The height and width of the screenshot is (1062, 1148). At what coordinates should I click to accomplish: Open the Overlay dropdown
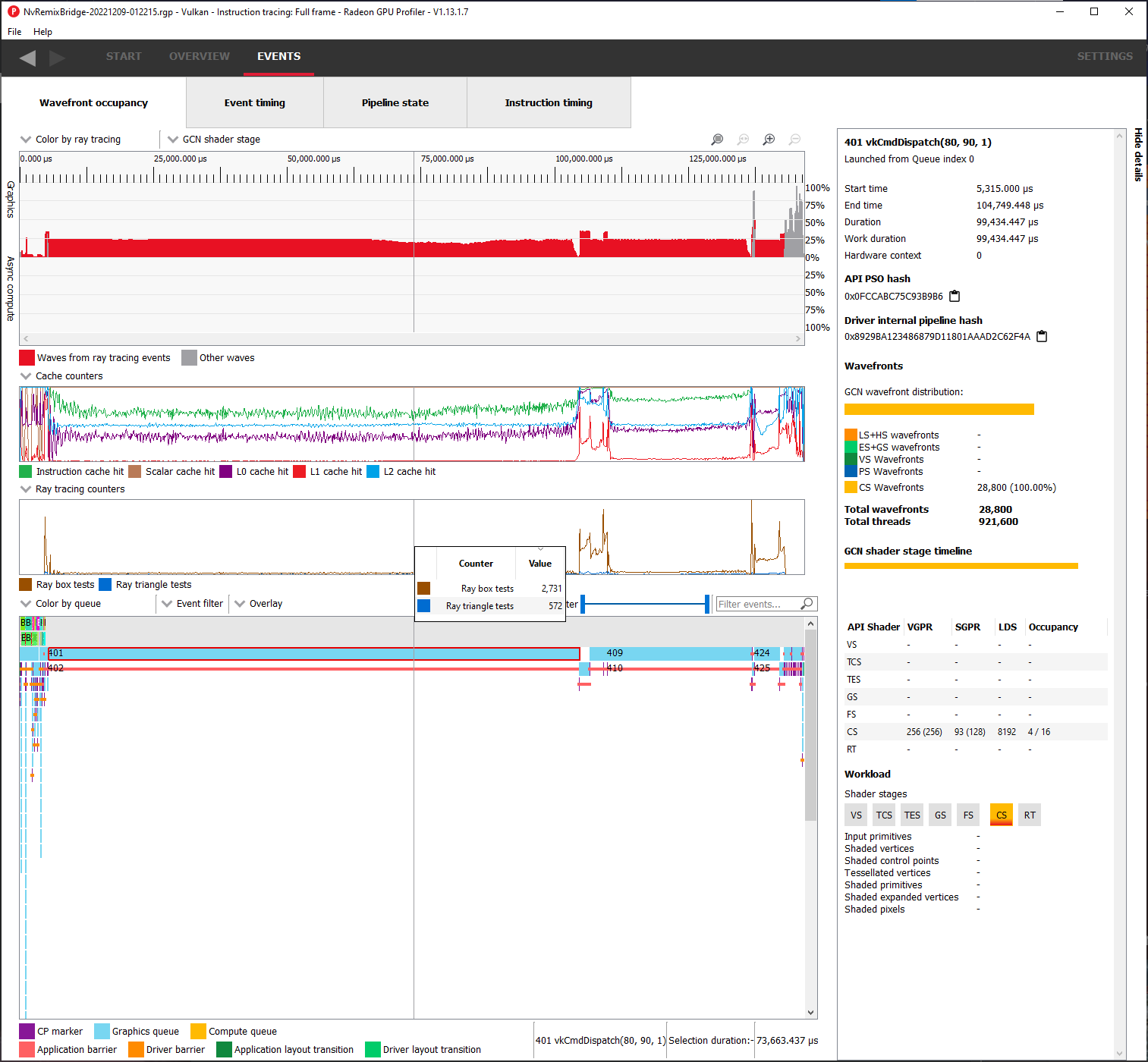259,604
